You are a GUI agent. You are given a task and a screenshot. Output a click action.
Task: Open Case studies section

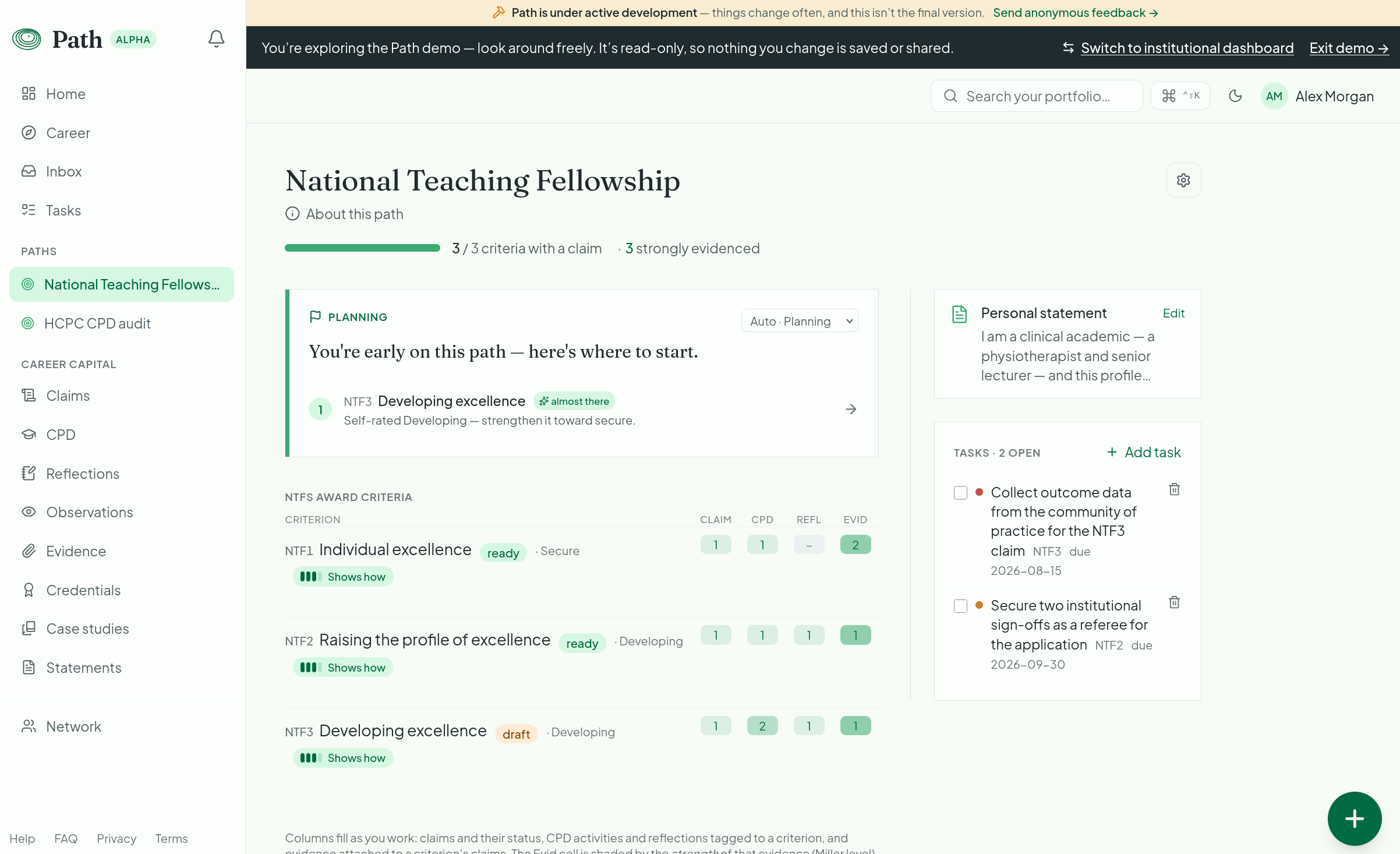122,629
